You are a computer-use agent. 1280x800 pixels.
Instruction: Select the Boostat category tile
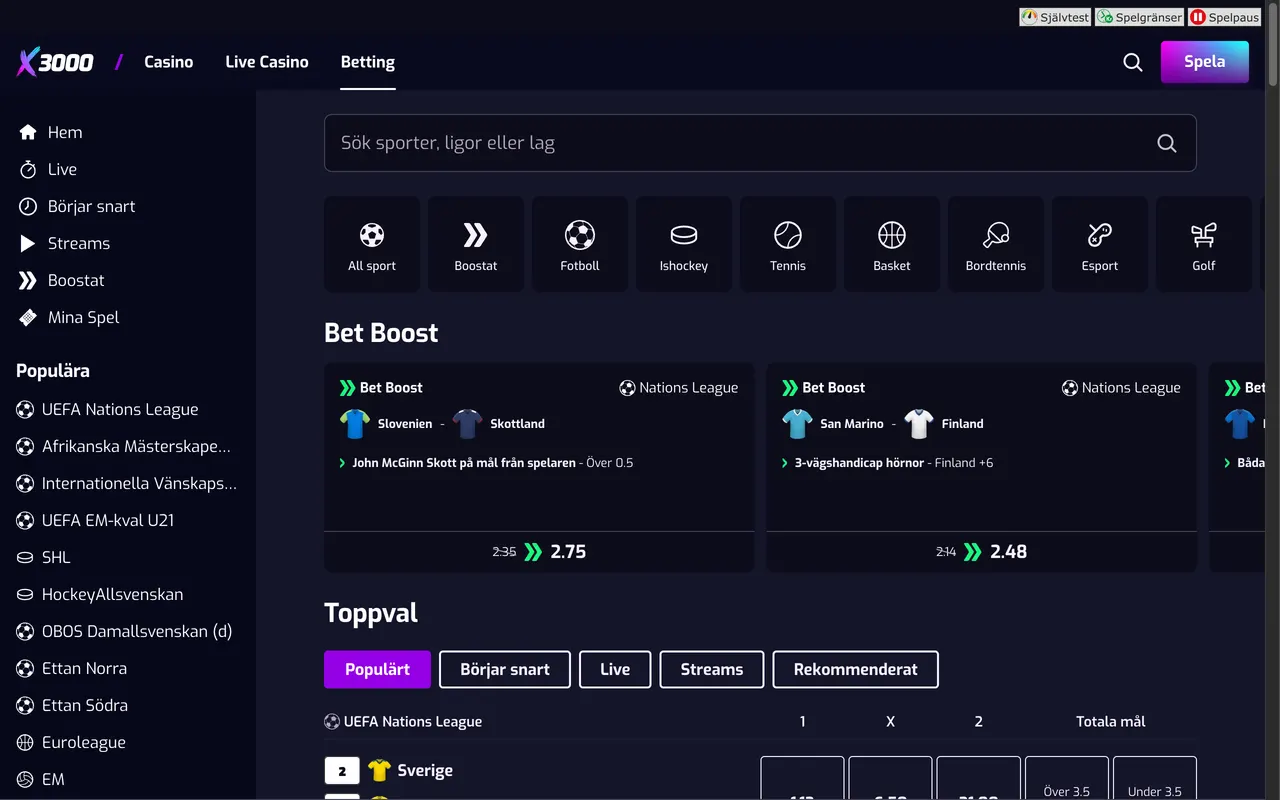click(x=476, y=244)
